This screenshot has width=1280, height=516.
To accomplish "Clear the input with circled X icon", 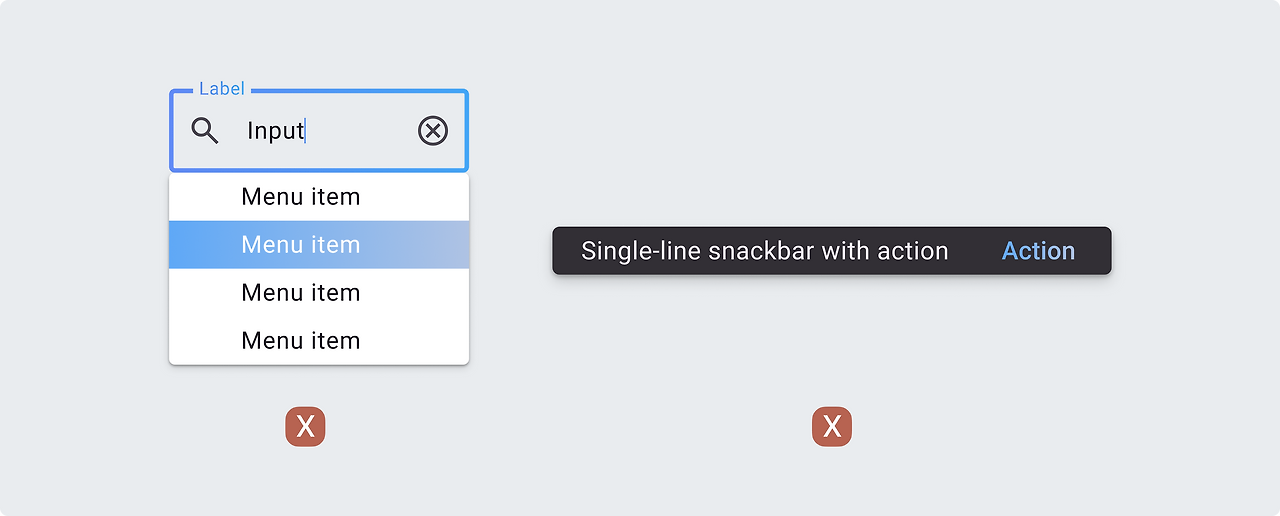I will [433, 131].
